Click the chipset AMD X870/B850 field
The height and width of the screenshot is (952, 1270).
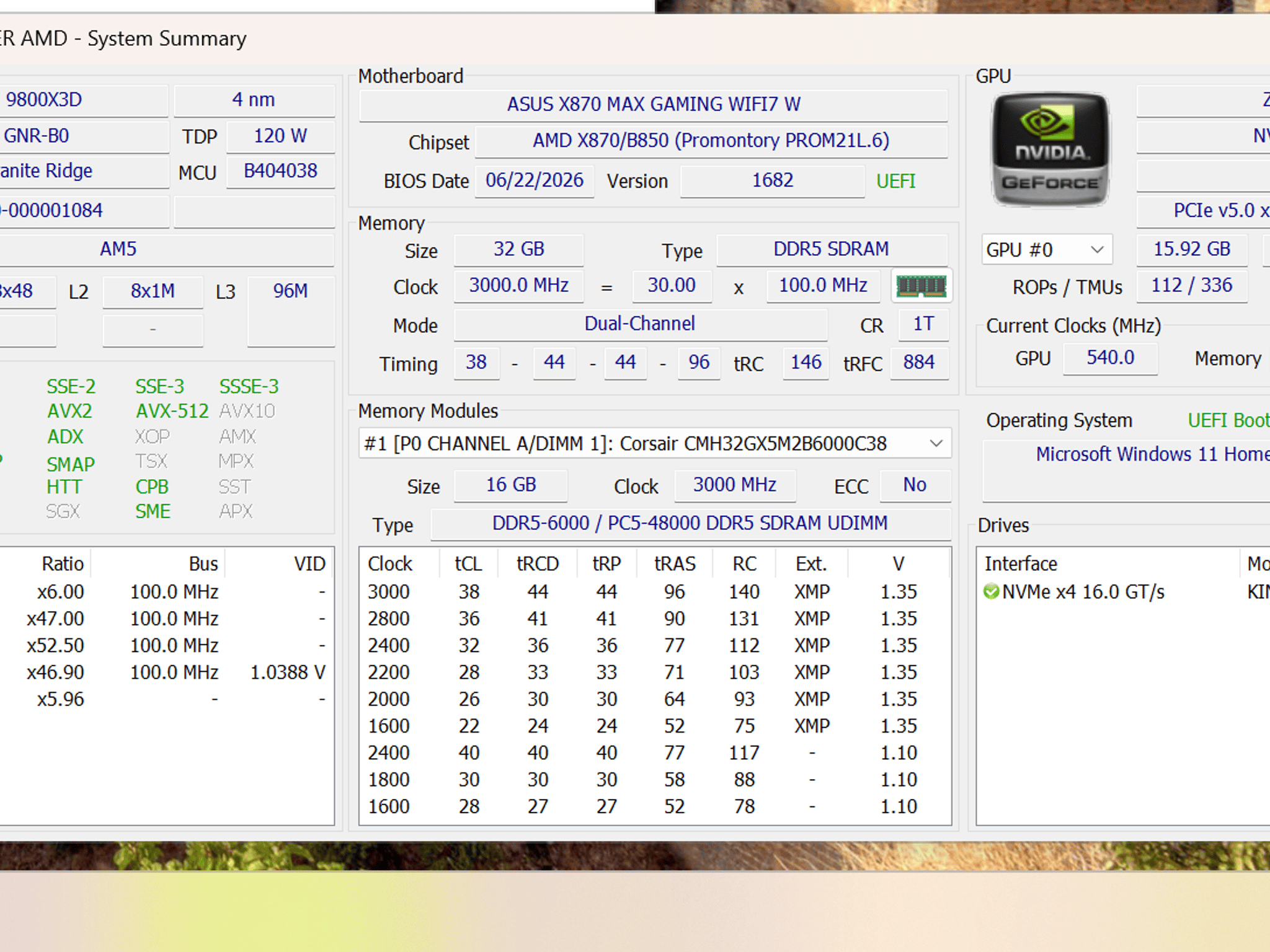coord(711,141)
